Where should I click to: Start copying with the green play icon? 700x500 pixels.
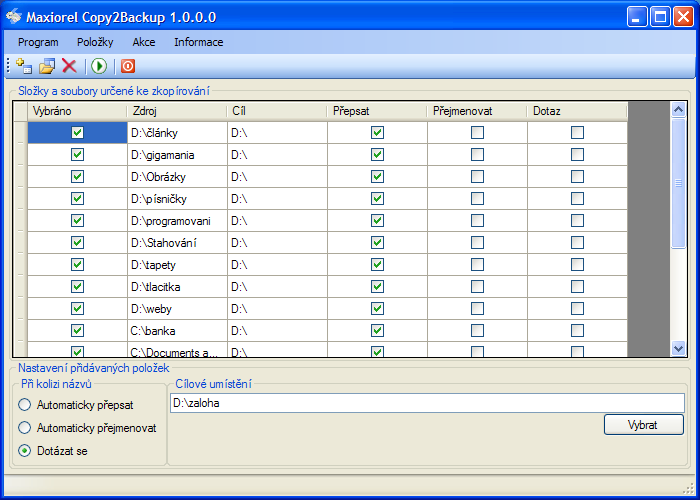click(99, 66)
